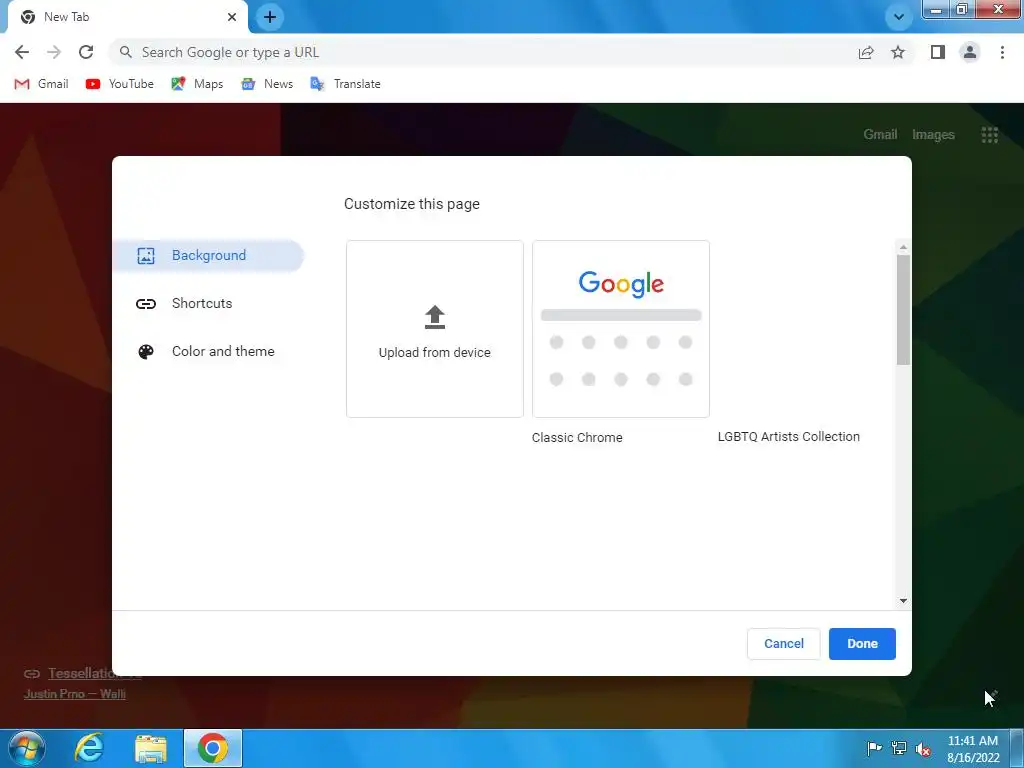Click the Justin Prno attribution link
This screenshot has width=1024, height=768.
click(74, 694)
